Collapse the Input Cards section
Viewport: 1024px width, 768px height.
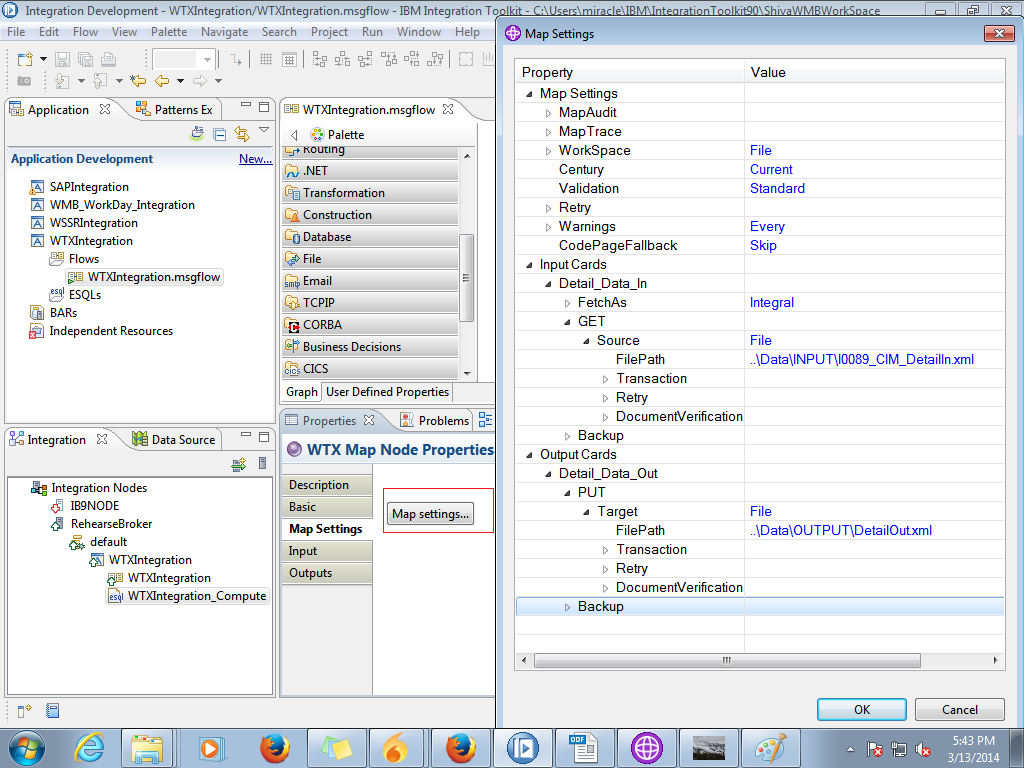pos(530,264)
